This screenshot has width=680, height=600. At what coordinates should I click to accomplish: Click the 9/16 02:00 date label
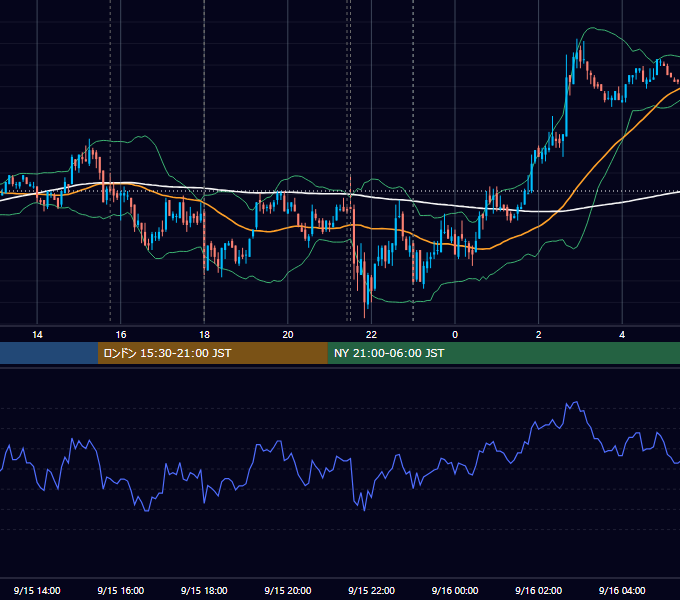[539, 590]
